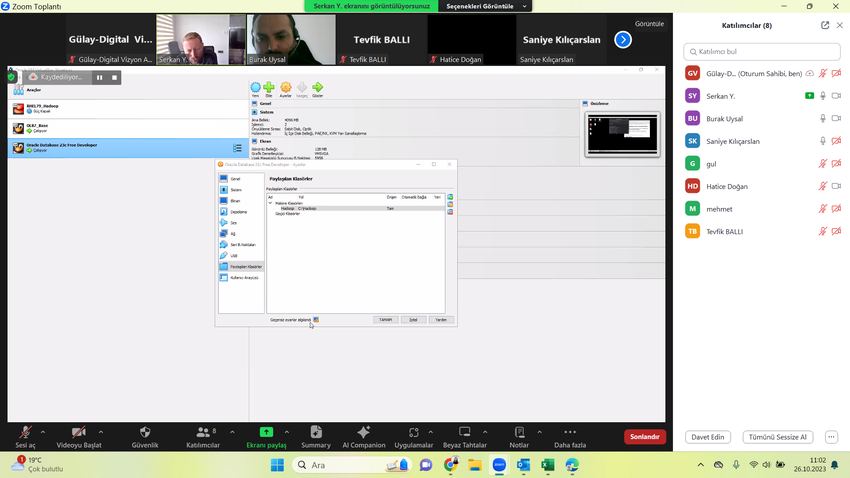The width and height of the screenshot is (850, 478).
Task: Toggle microphone for Serkan Y. in participant list
Action: pos(822,96)
